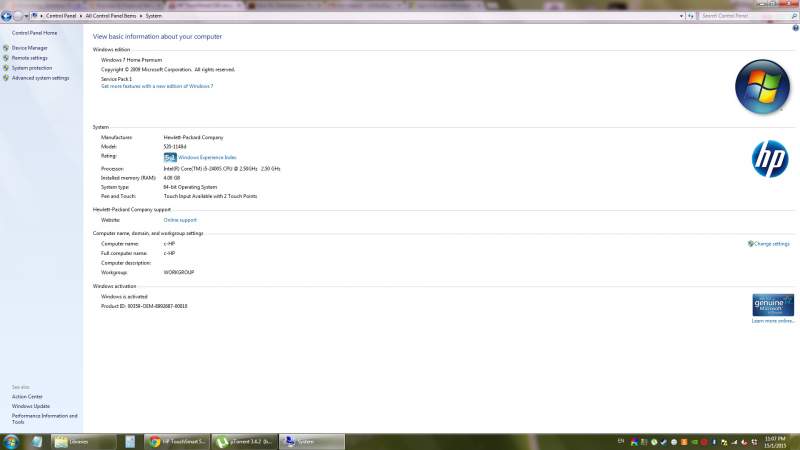Click the Back navigation arrow

[6, 16]
